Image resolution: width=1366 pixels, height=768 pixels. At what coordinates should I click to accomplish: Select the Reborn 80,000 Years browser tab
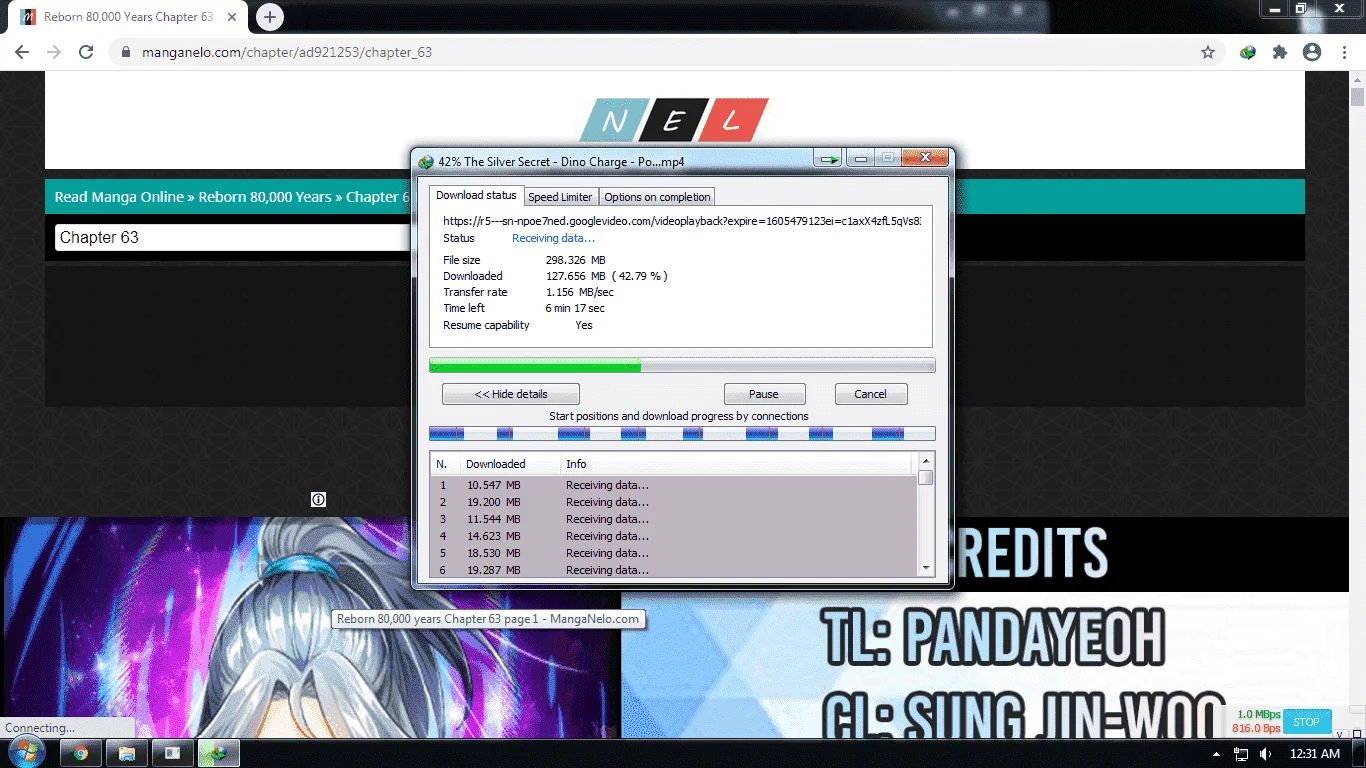128,17
